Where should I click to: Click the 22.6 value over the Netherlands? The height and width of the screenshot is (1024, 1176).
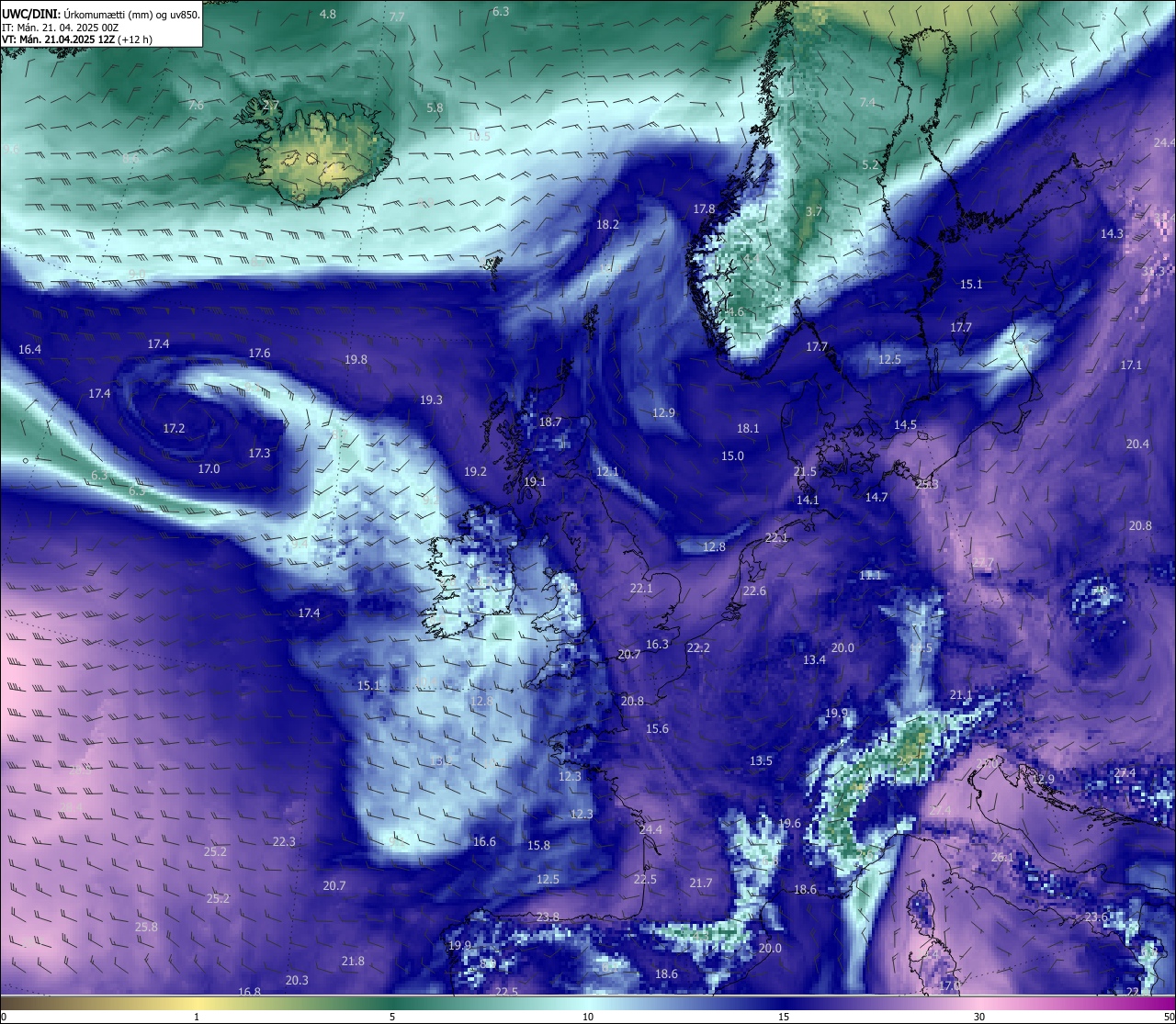754,591
